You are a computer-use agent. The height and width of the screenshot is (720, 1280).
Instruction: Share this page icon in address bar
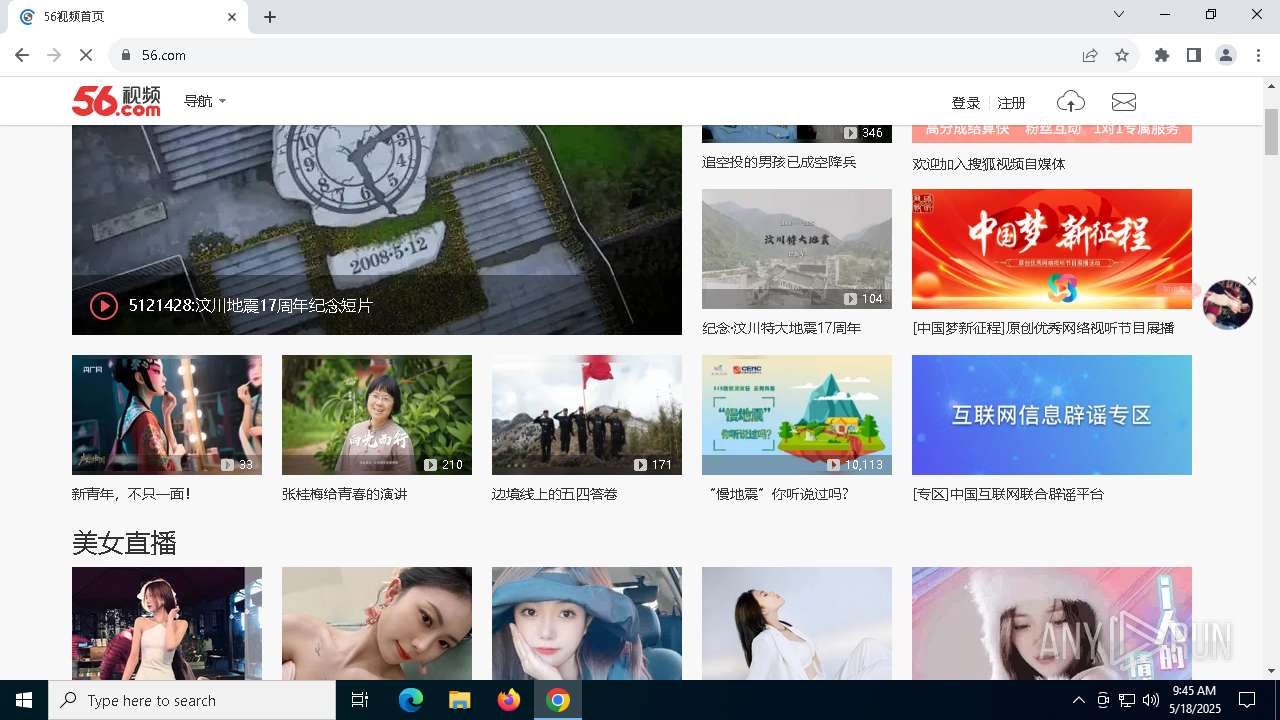[x=1090, y=55]
